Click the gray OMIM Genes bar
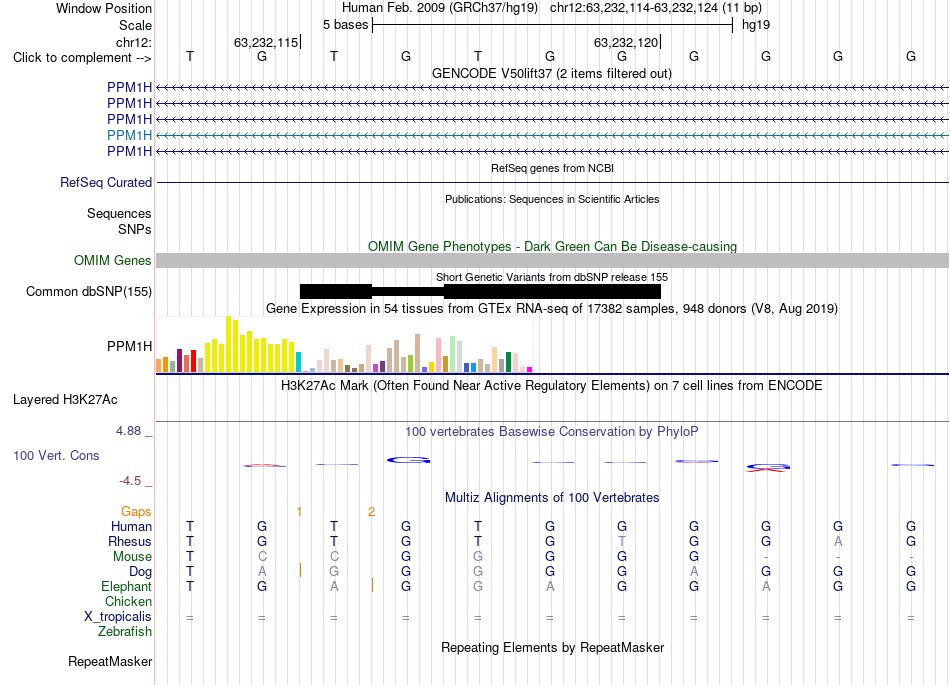This screenshot has height=685, width=950. pos(552,260)
